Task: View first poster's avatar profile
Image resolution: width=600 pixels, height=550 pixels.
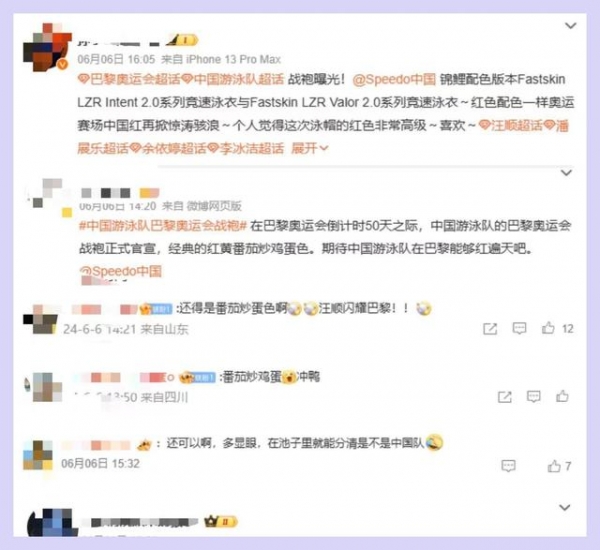Action: (47, 47)
